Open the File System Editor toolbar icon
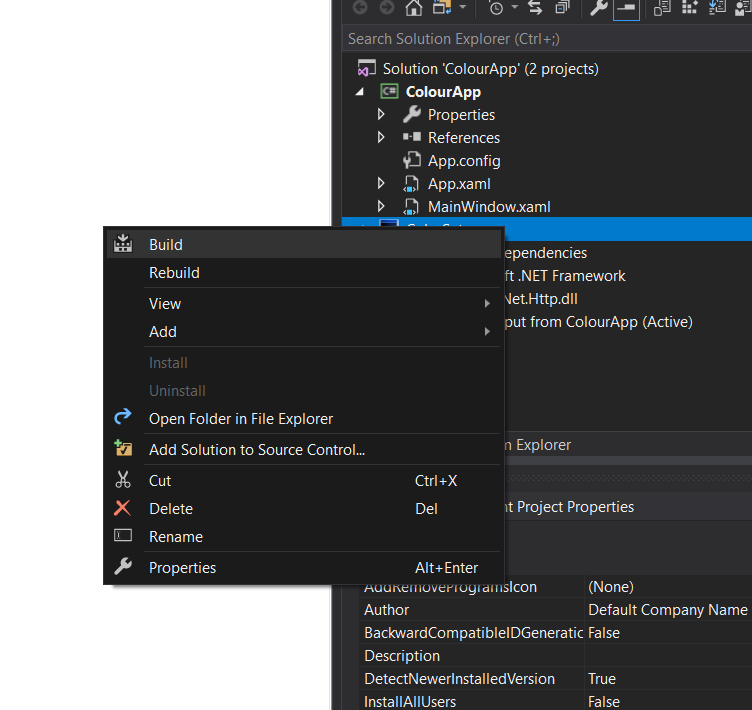752x710 pixels. (662, 8)
